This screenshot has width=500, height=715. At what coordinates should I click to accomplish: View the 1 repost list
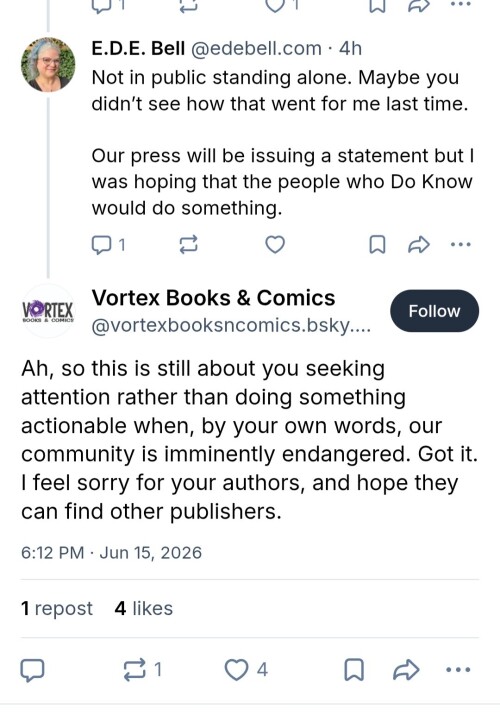point(57,608)
